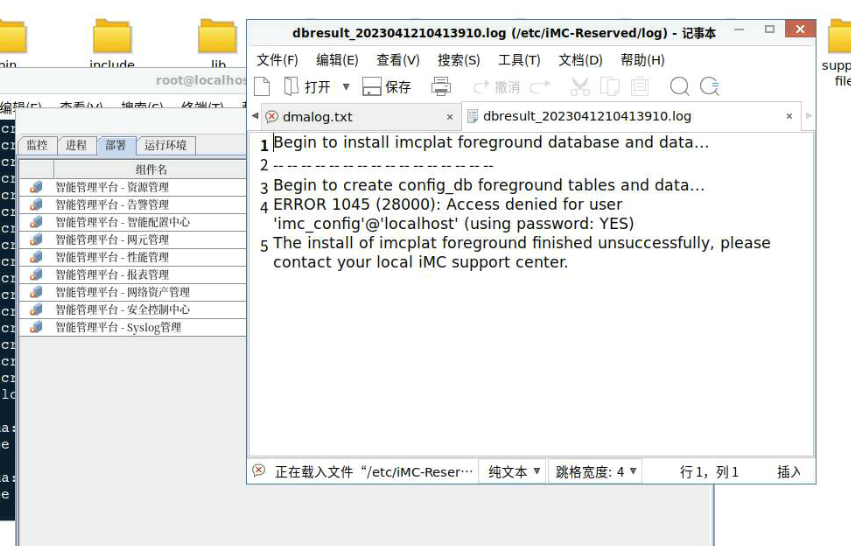Select the 智能管理平台 - 性能管理 row

132,257
